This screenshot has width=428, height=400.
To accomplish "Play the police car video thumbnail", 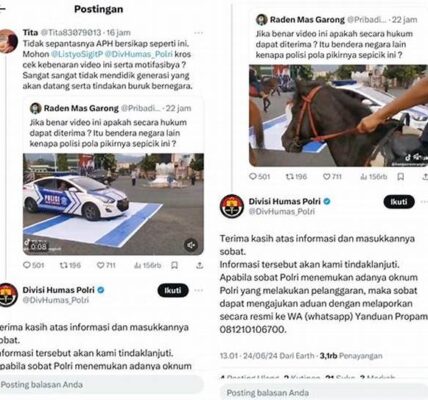I will pyautogui.click(x=113, y=204).
